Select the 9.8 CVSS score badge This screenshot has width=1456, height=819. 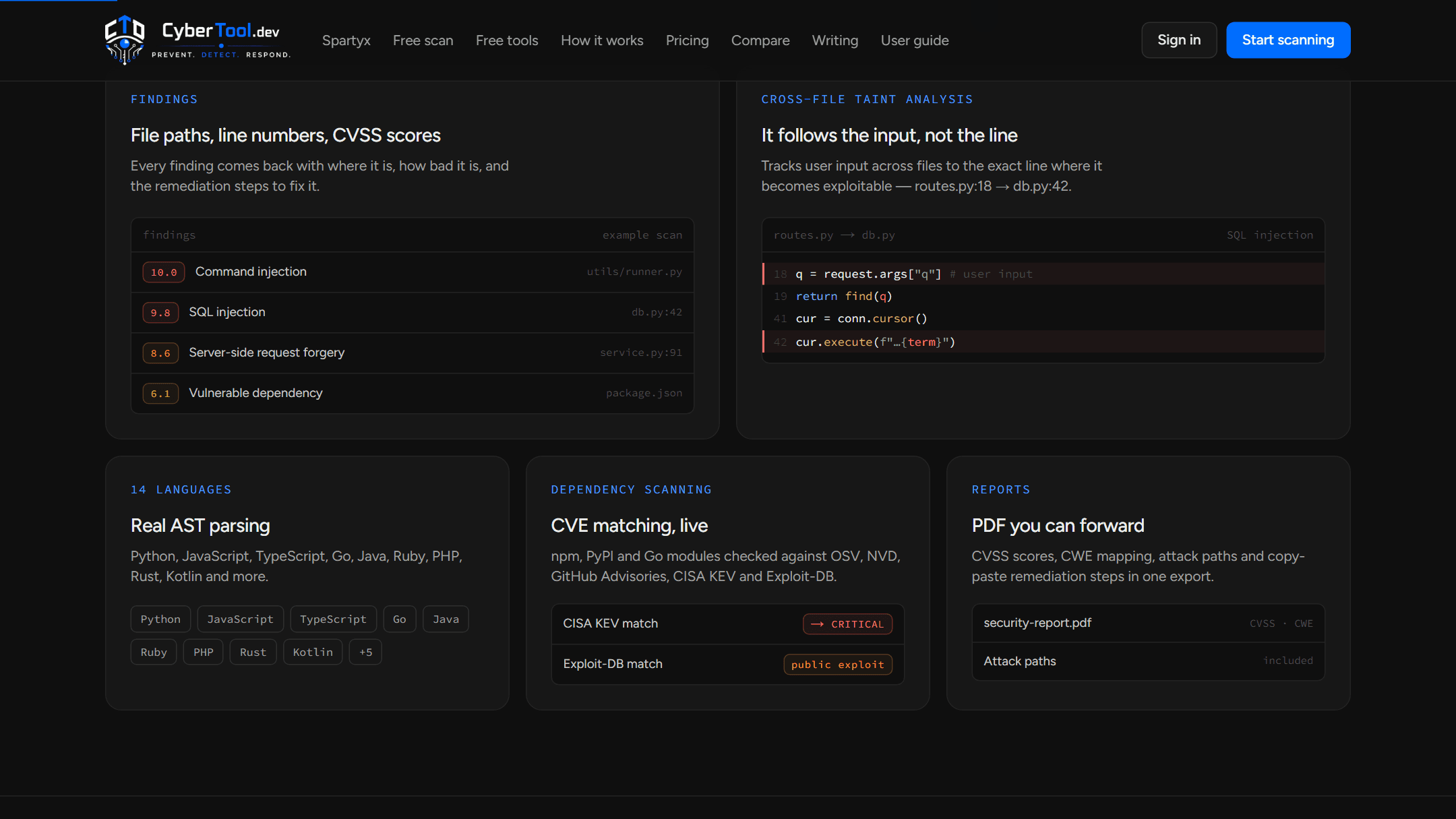point(160,313)
